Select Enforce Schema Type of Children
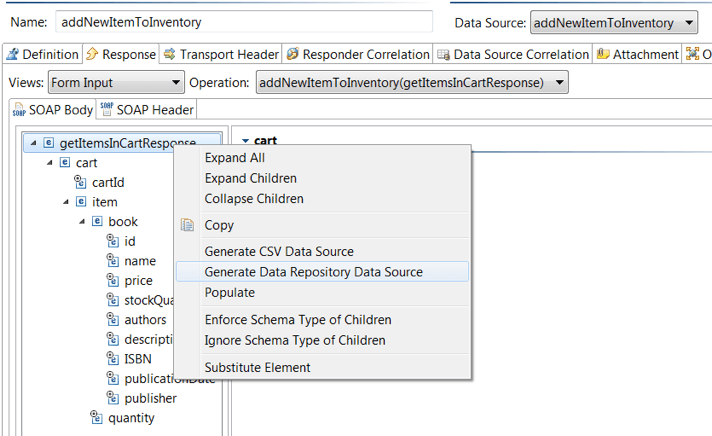 tap(323, 319)
